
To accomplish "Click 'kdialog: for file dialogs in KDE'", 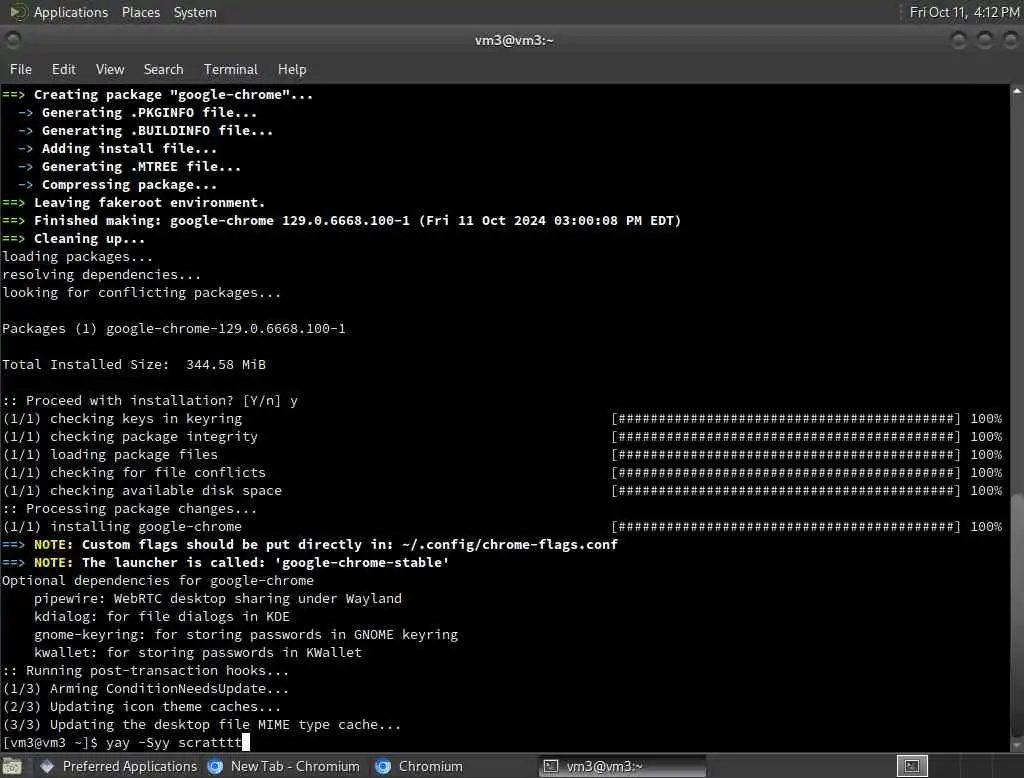I will (x=162, y=617).
